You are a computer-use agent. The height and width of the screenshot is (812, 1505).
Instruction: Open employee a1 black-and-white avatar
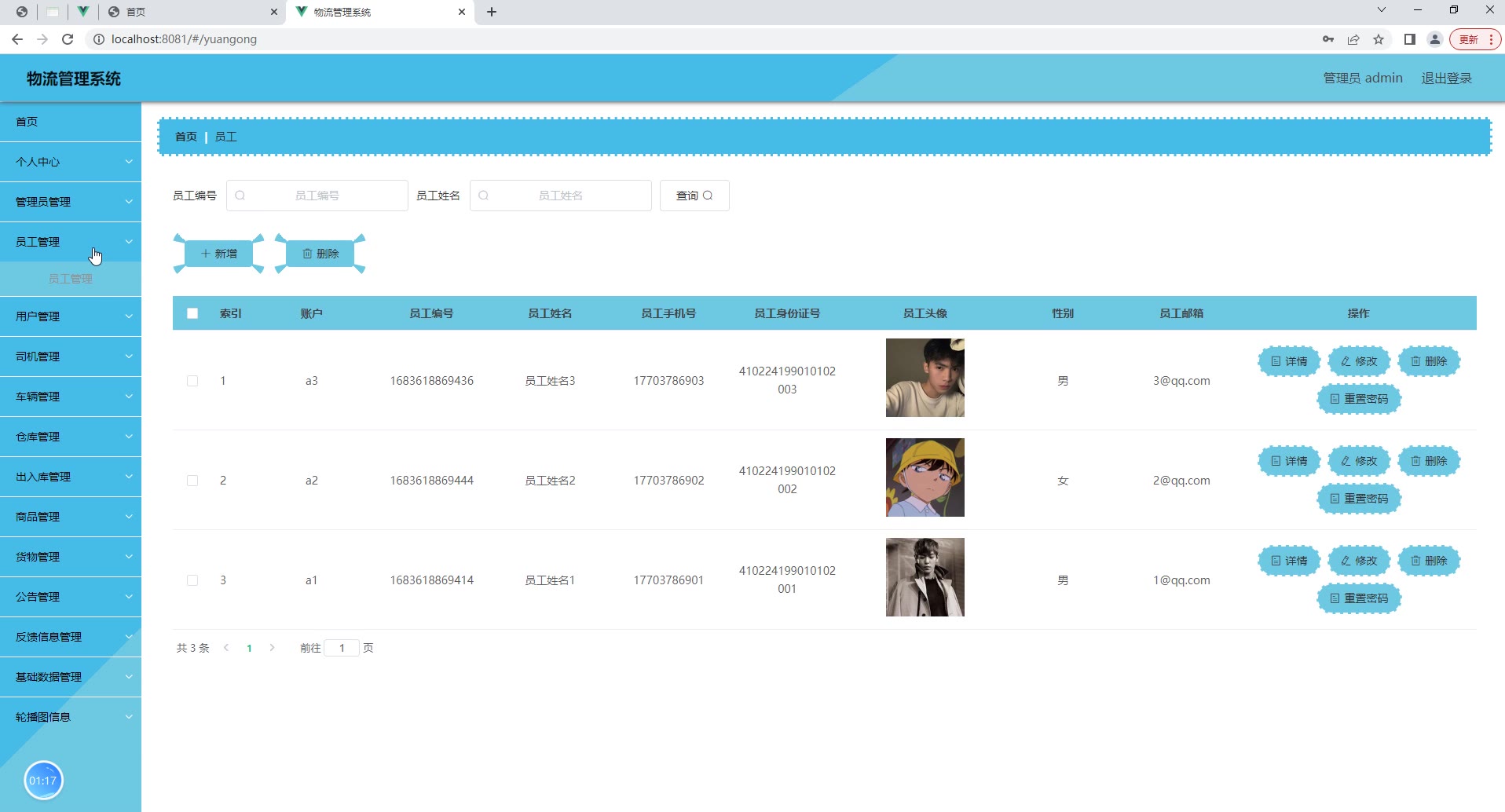[x=925, y=577]
